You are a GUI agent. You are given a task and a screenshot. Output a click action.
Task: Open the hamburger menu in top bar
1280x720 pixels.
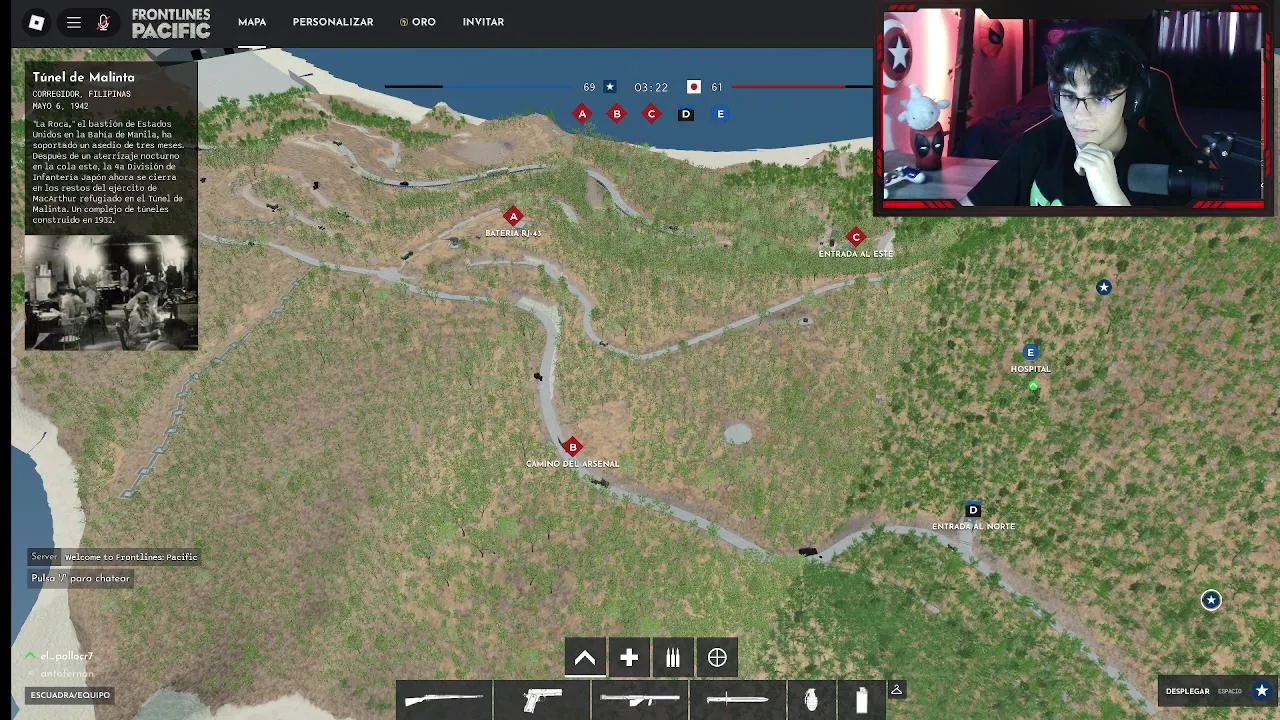click(x=74, y=22)
